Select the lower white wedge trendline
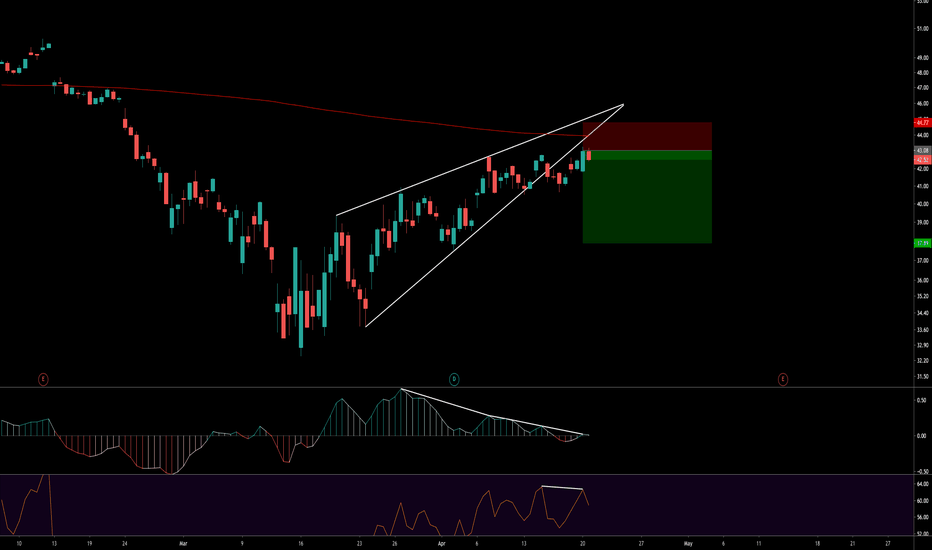 pos(495,215)
